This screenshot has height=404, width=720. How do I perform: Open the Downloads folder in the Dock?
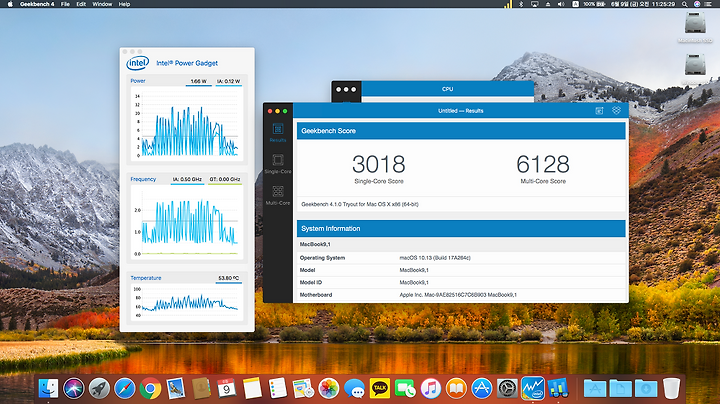click(x=646, y=388)
